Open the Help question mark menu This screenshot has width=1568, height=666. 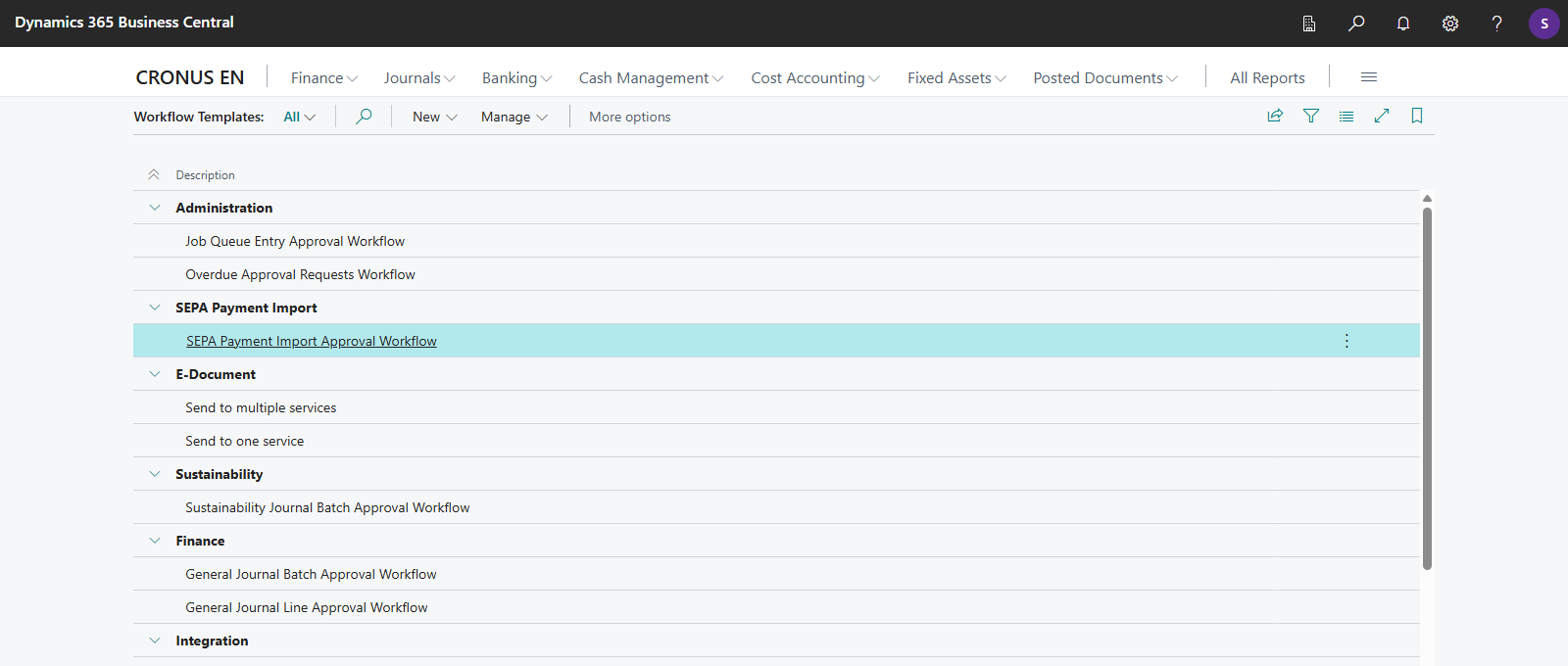coord(1496,24)
